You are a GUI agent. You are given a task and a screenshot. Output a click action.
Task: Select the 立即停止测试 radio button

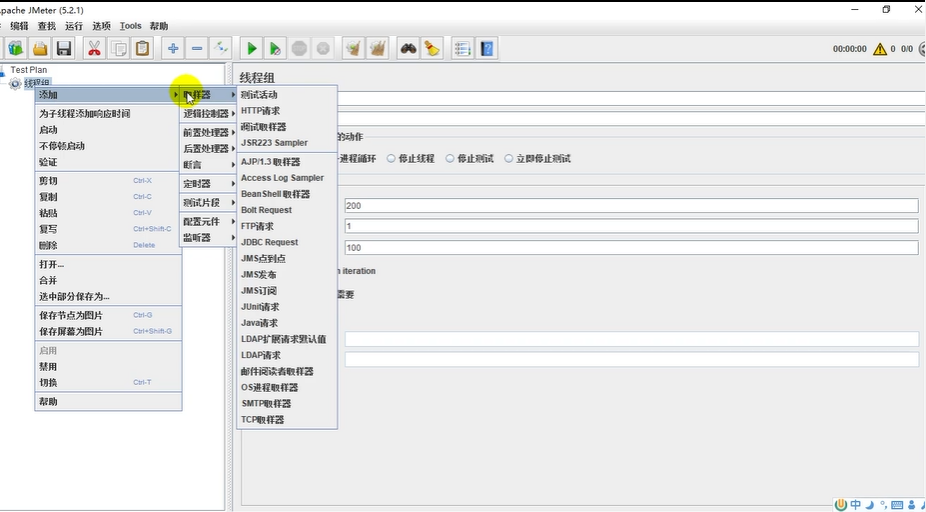[508, 158]
